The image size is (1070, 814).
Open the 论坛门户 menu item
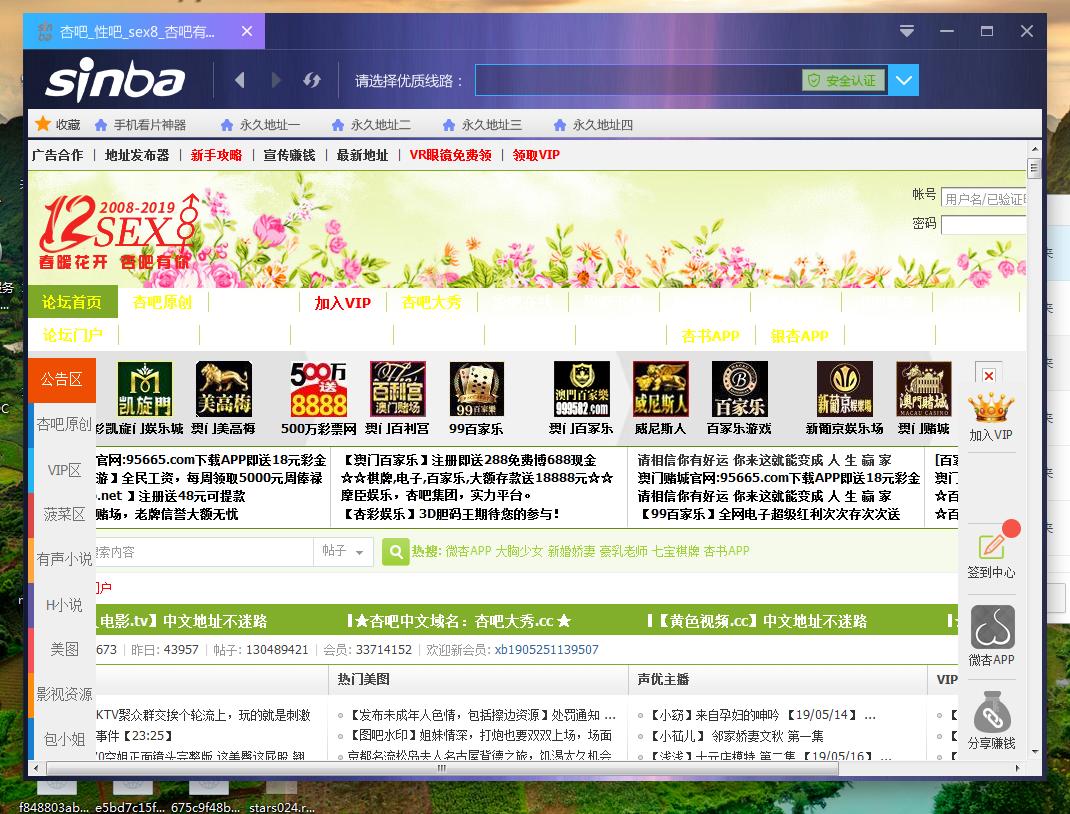click(x=73, y=335)
